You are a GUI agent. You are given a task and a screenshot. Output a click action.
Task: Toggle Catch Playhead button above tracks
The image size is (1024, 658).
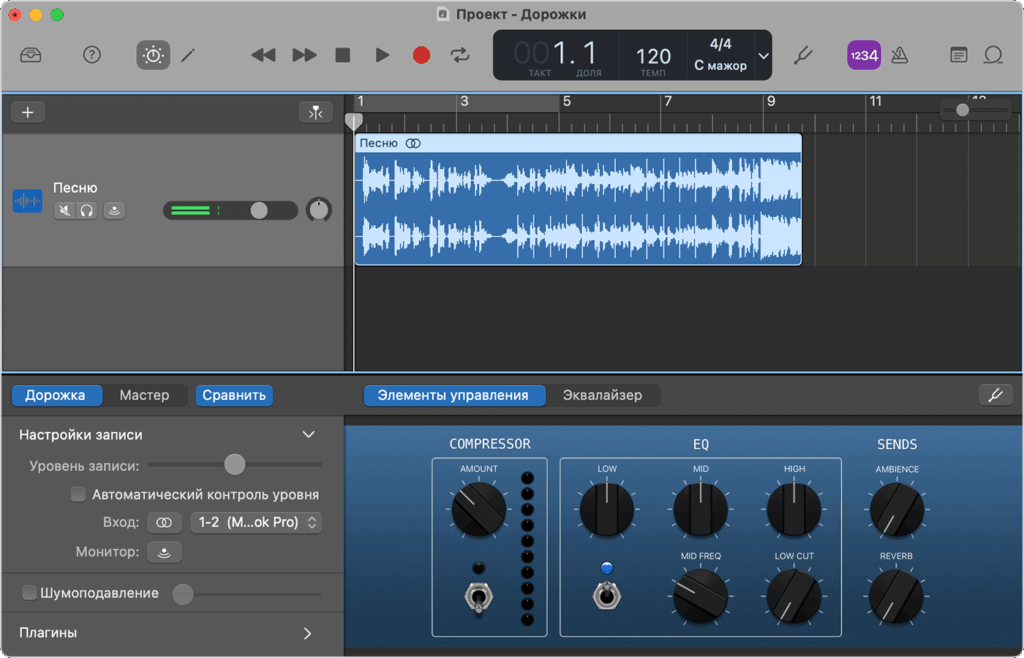click(x=315, y=112)
